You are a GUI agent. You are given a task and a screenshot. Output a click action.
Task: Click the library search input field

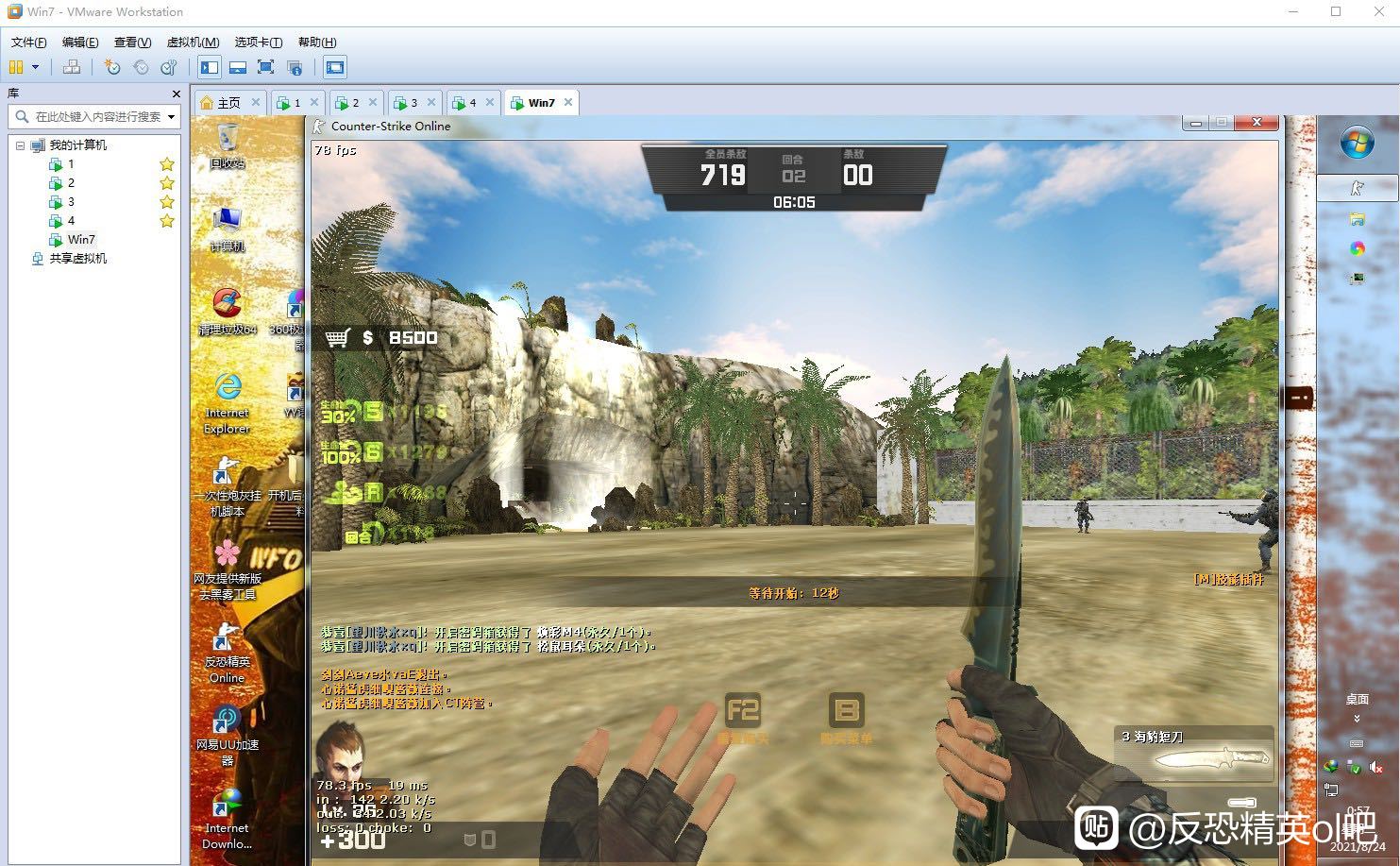click(x=94, y=117)
